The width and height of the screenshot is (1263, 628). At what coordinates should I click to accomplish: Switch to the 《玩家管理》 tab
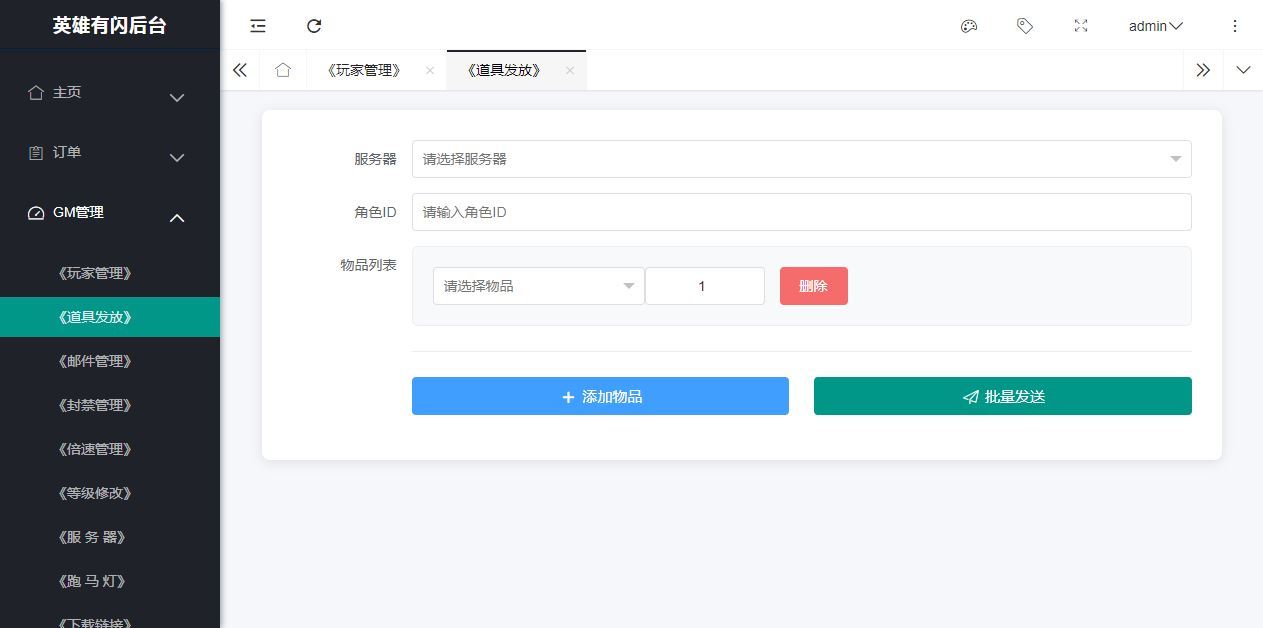(x=365, y=70)
